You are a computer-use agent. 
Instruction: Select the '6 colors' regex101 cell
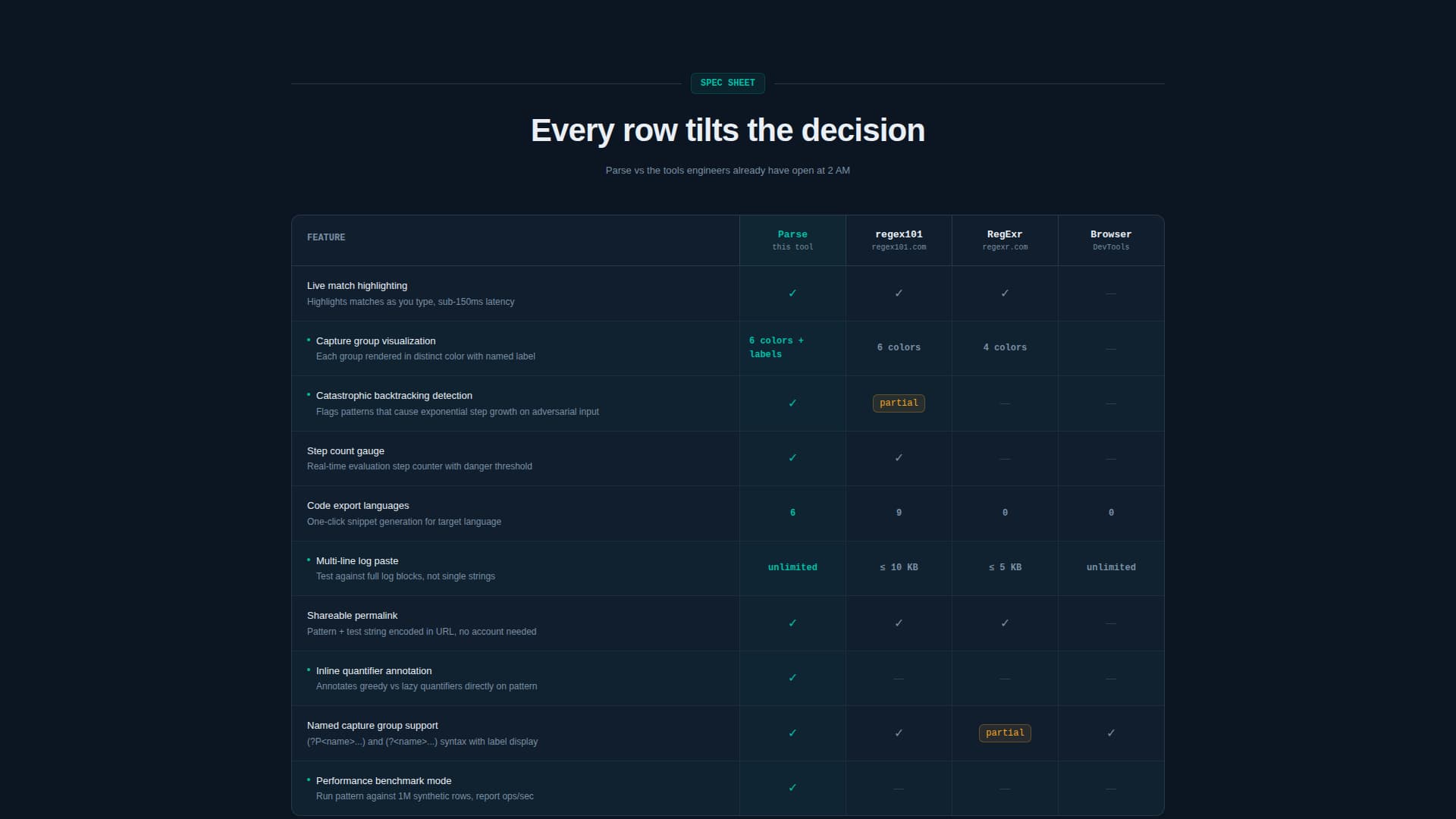[x=899, y=347]
